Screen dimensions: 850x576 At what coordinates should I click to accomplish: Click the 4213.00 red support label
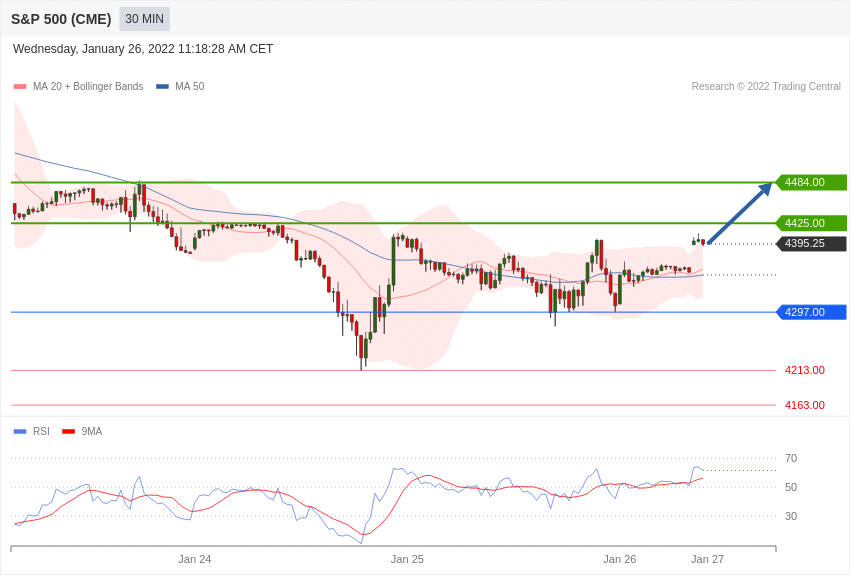coord(805,371)
